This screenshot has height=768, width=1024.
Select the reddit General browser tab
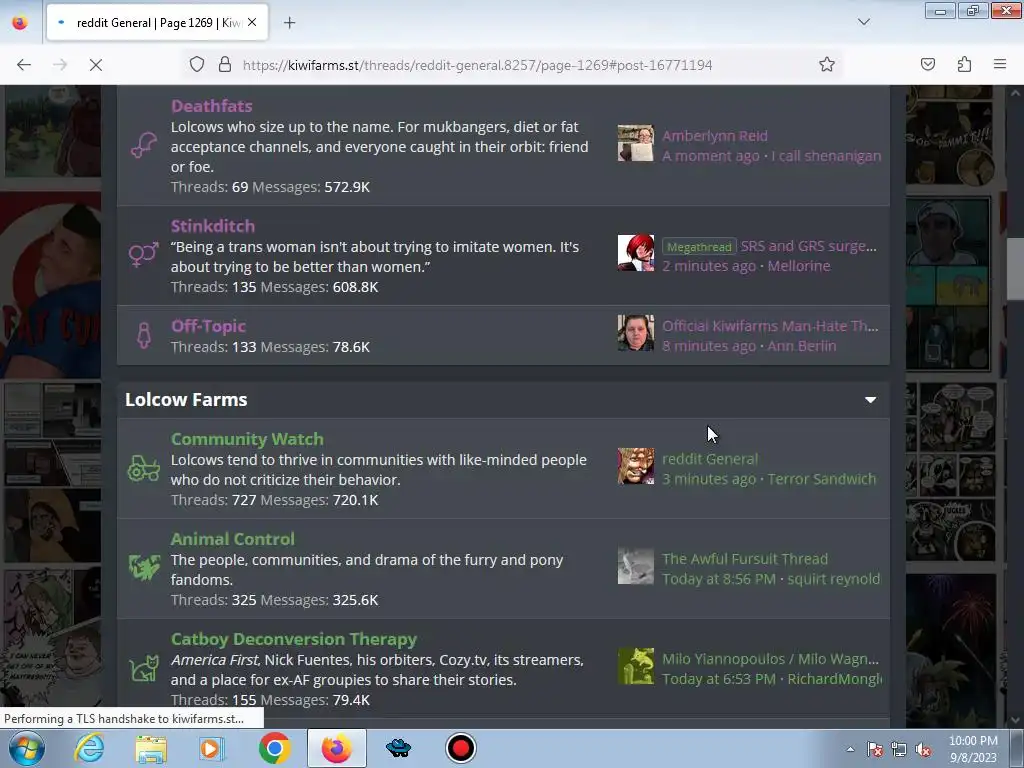coord(157,23)
